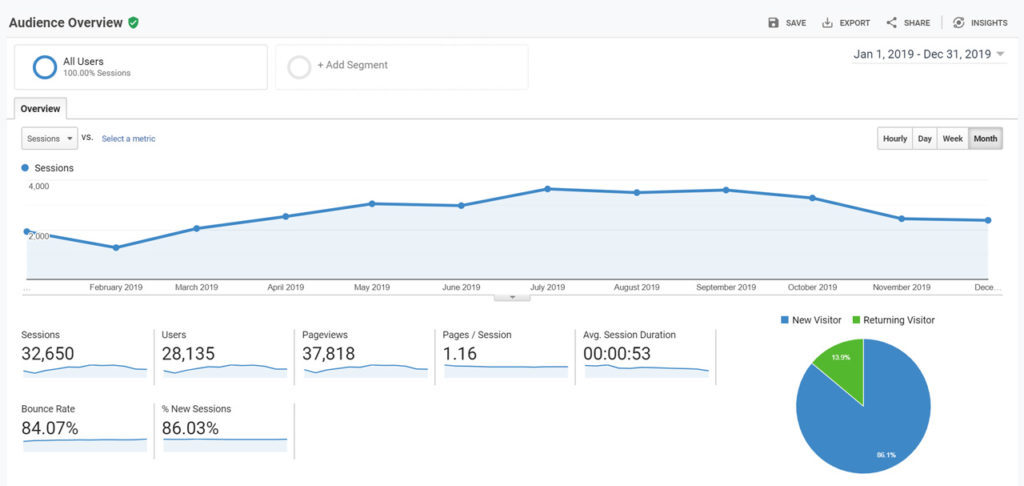This screenshot has height=486, width=1024.
Task: Switch chart granularity to Week
Action: tap(953, 138)
